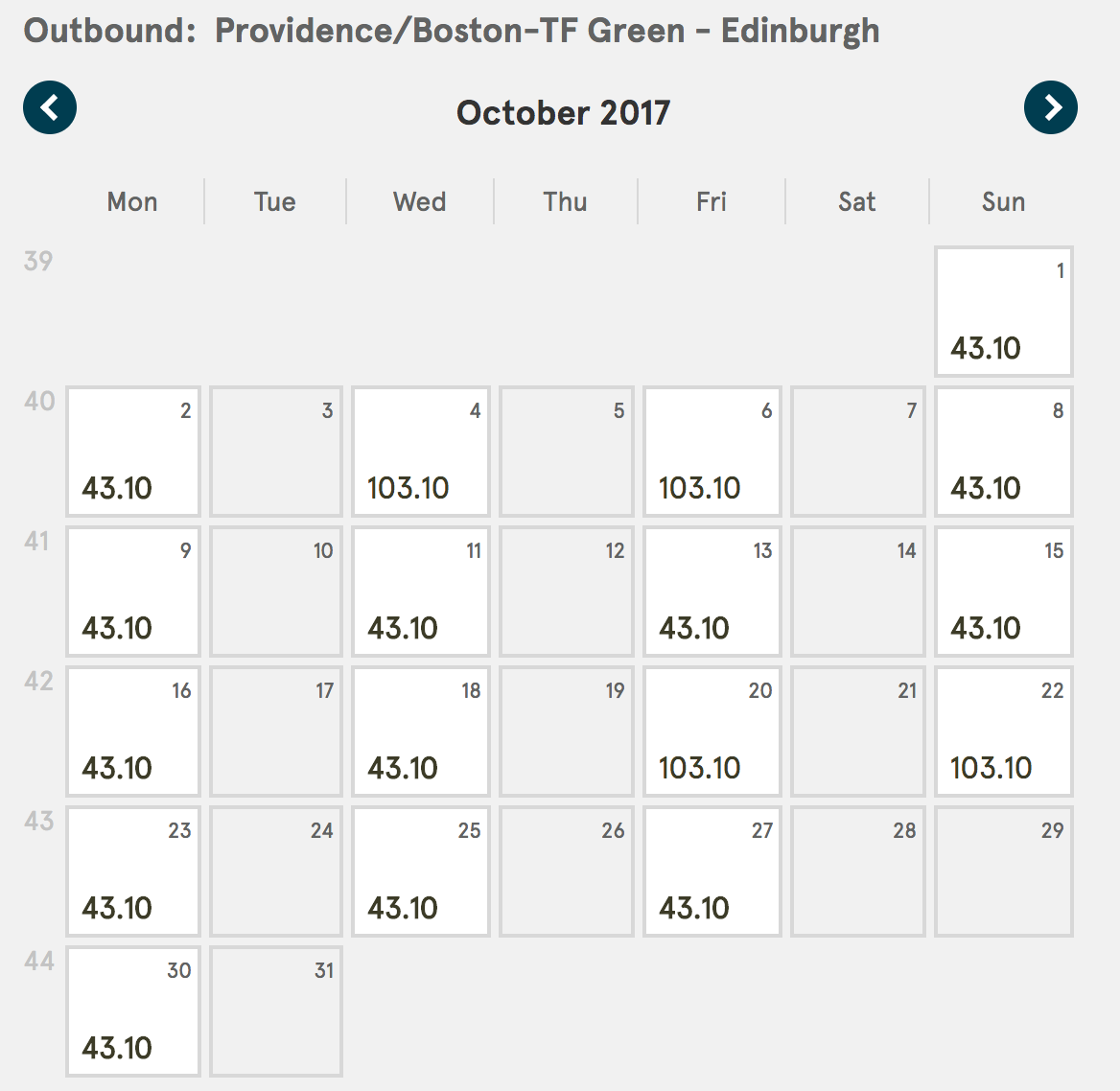
Task: Select Friday October 6 fare 103.10
Action: pos(712,452)
